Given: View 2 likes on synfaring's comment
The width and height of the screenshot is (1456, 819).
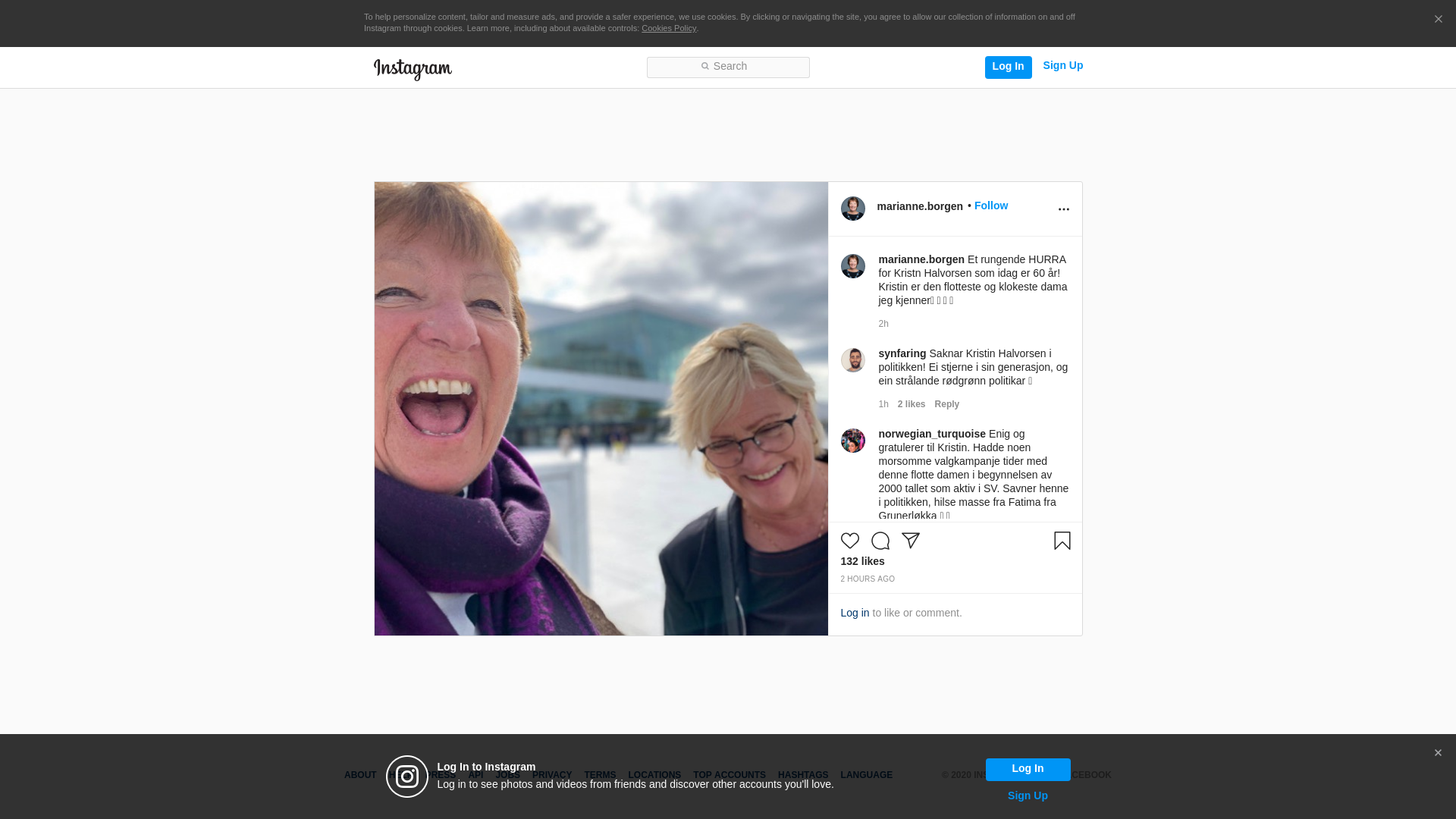Looking at the screenshot, I should pos(912,404).
